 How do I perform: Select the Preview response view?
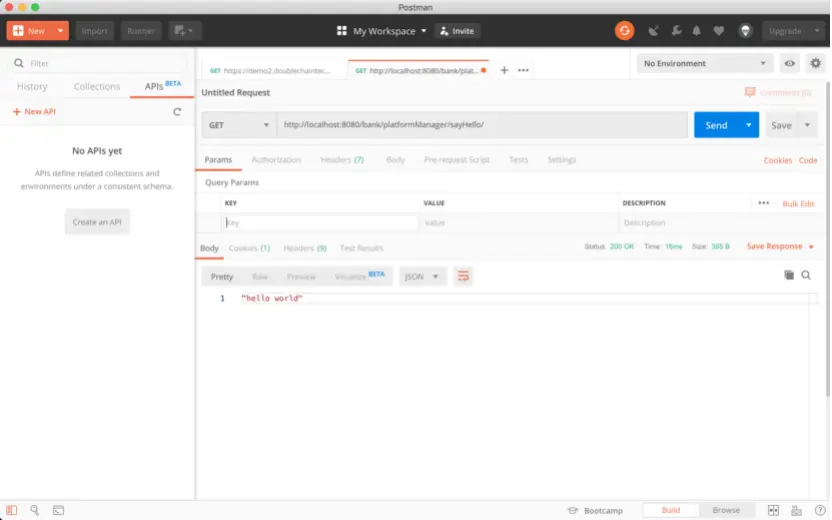pos(301,276)
